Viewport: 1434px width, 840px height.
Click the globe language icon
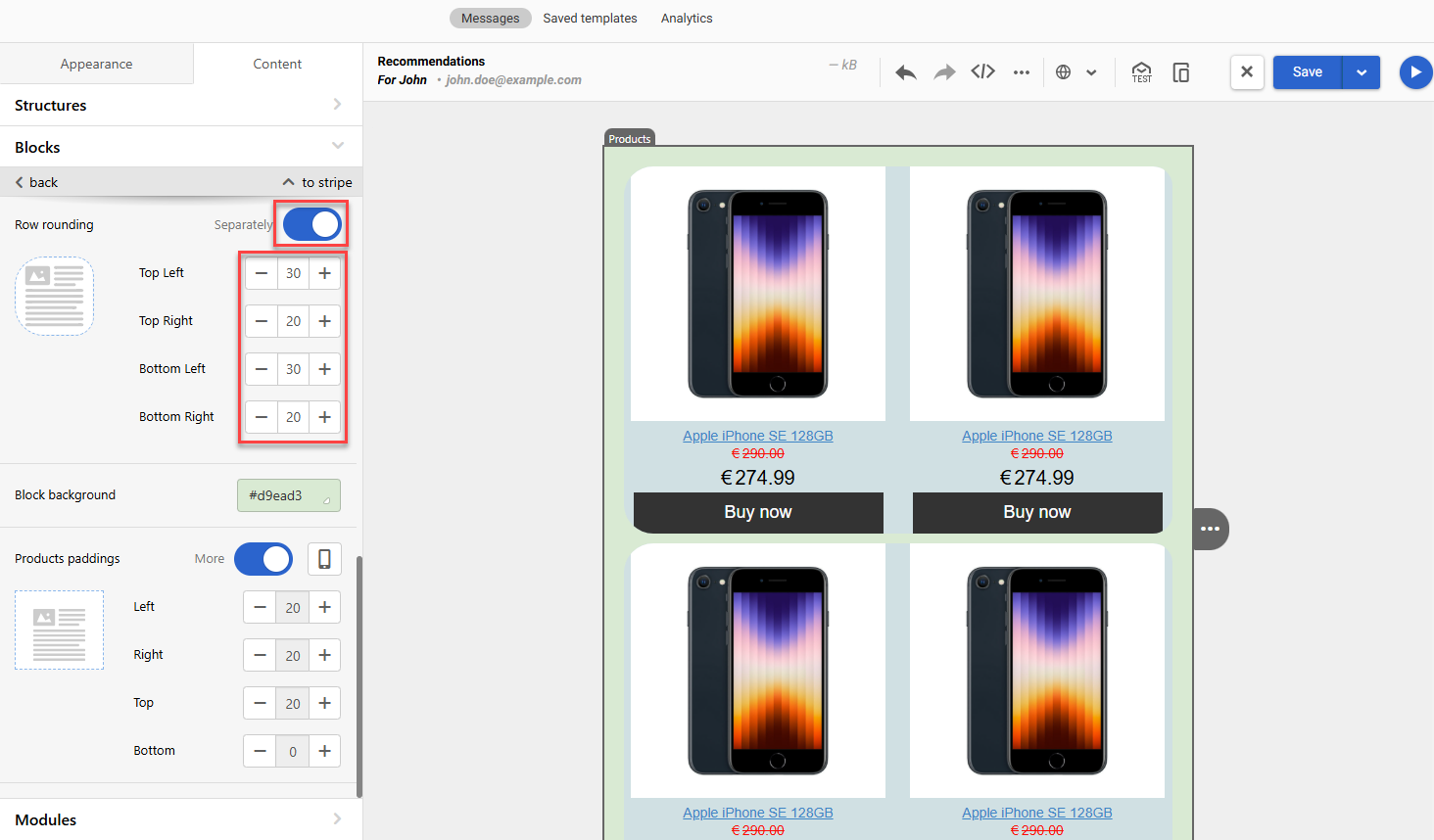pos(1064,72)
